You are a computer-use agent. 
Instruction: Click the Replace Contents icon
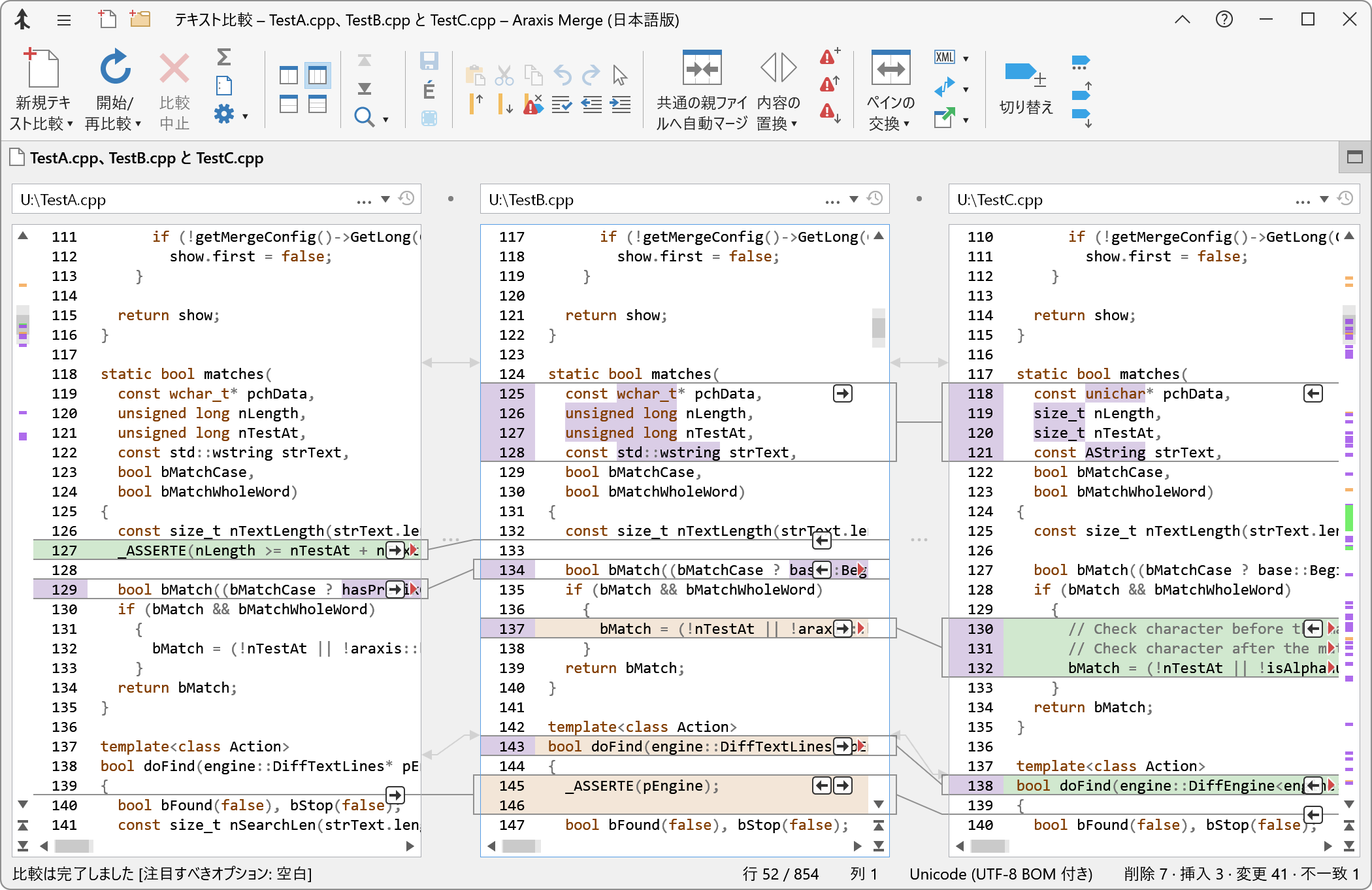tap(778, 67)
